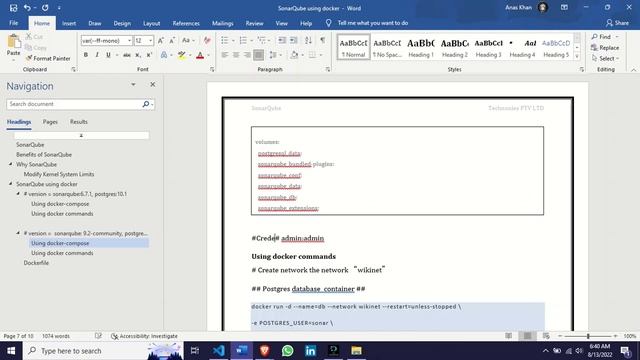Apply superscript formatting

click(x=149, y=55)
